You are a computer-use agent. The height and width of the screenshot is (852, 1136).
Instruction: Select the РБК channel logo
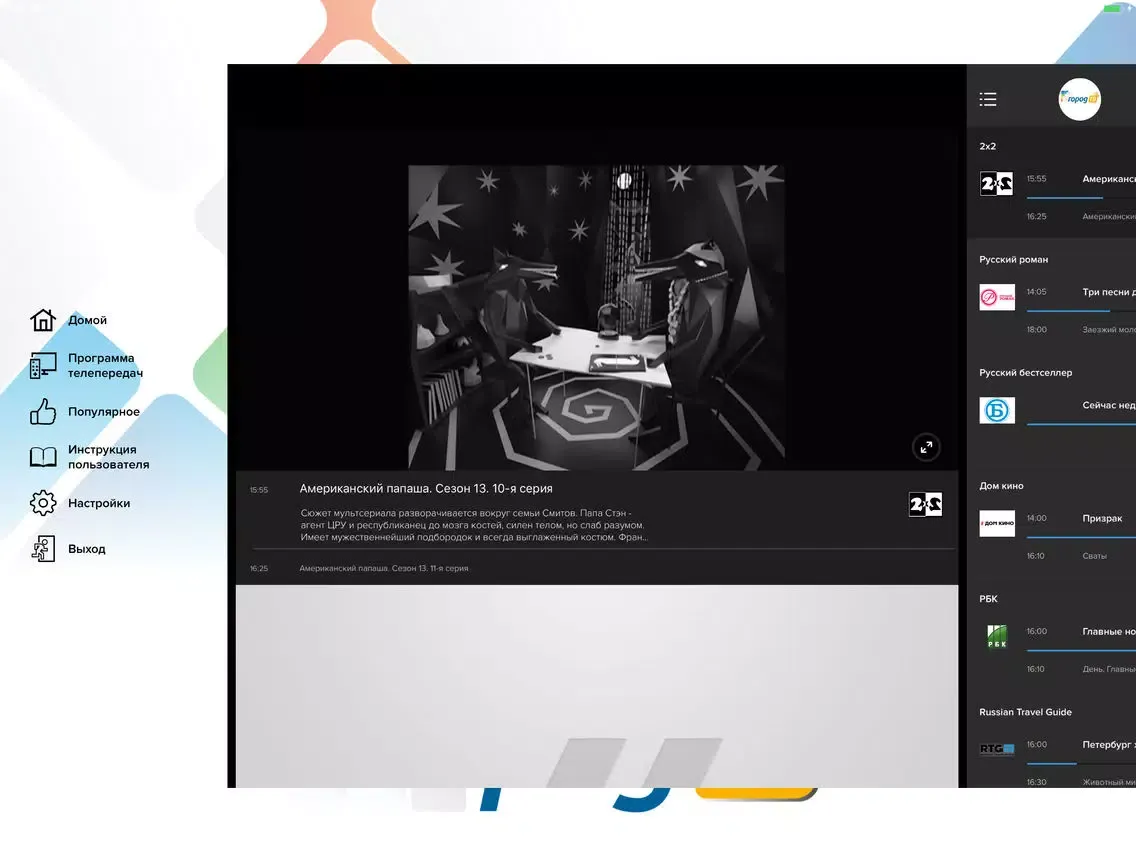tap(997, 636)
